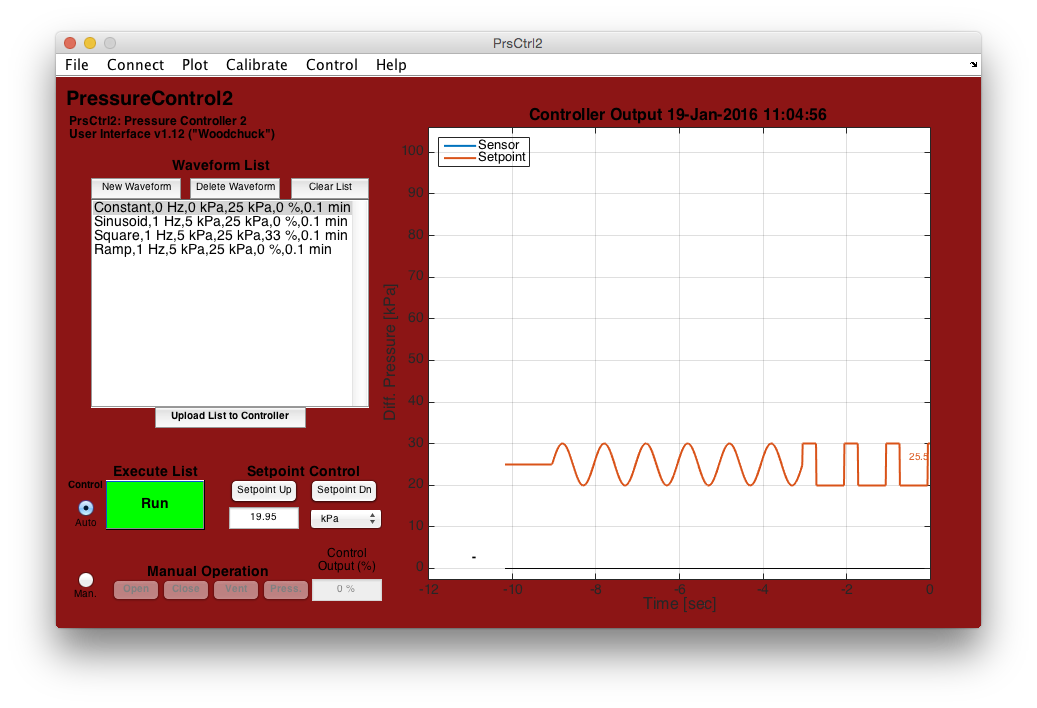Upload List to Controller
This screenshot has width=1037, height=708.
(230, 416)
